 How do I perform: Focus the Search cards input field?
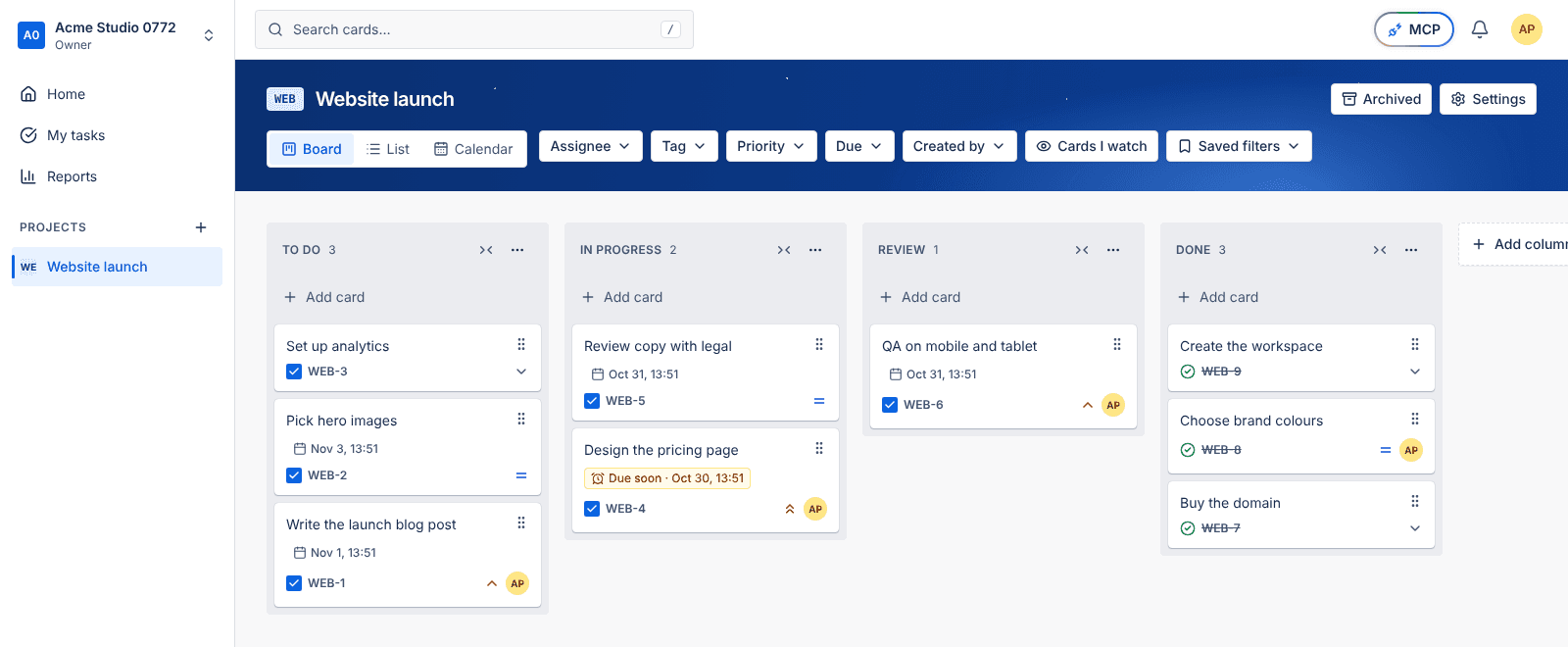pyautogui.click(x=474, y=29)
